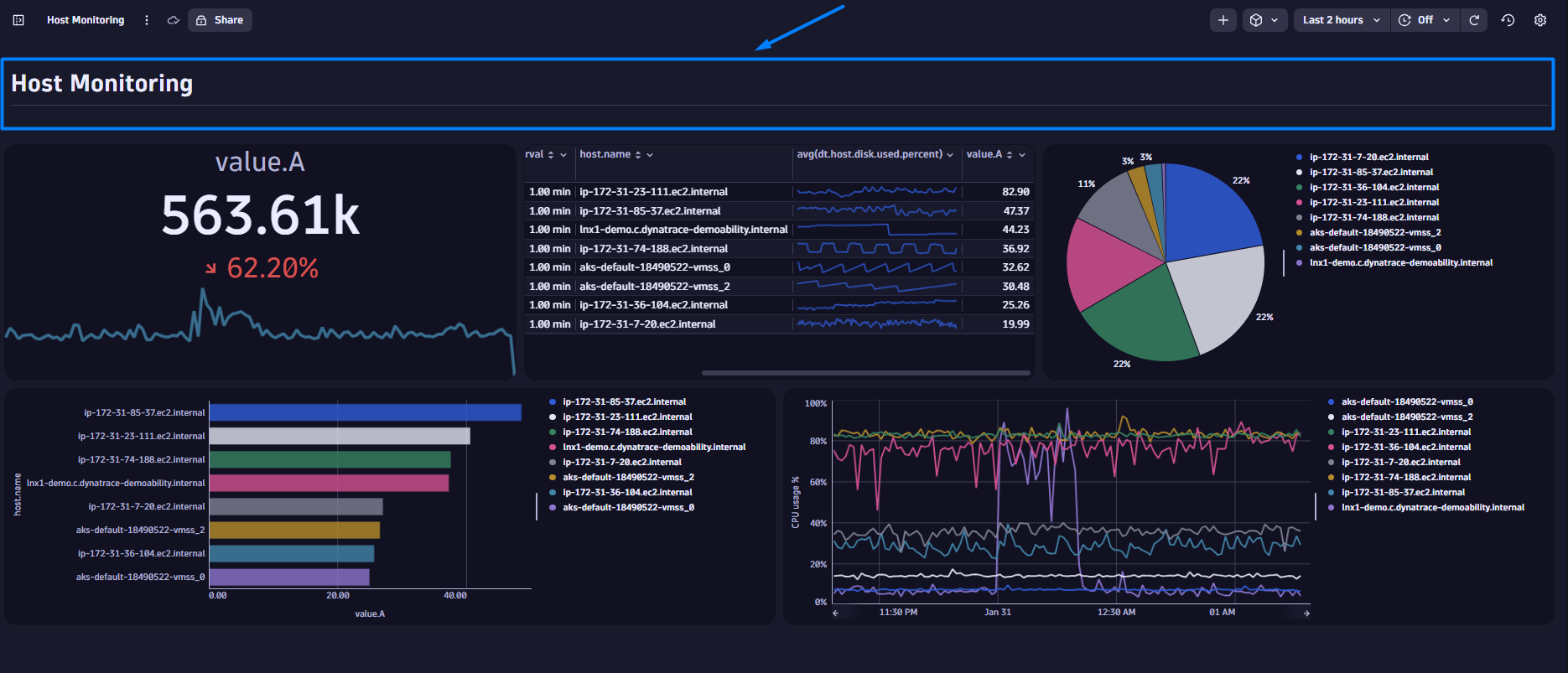Toggle the sidebar panel icon
The width and height of the screenshot is (1568, 673).
pos(18,20)
